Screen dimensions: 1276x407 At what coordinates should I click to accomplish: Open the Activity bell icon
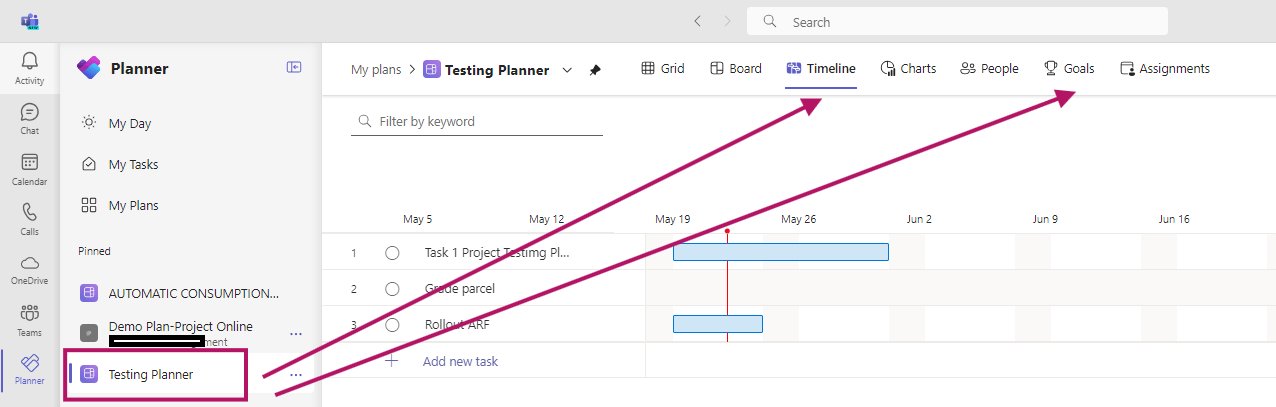click(x=29, y=67)
